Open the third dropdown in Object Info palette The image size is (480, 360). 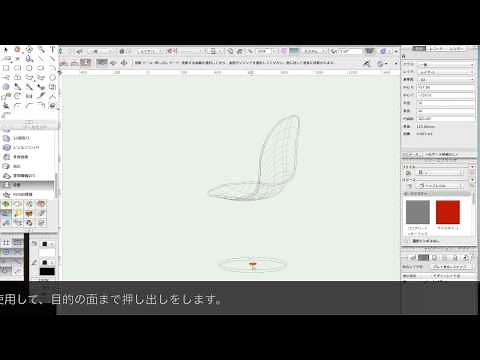point(445,80)
